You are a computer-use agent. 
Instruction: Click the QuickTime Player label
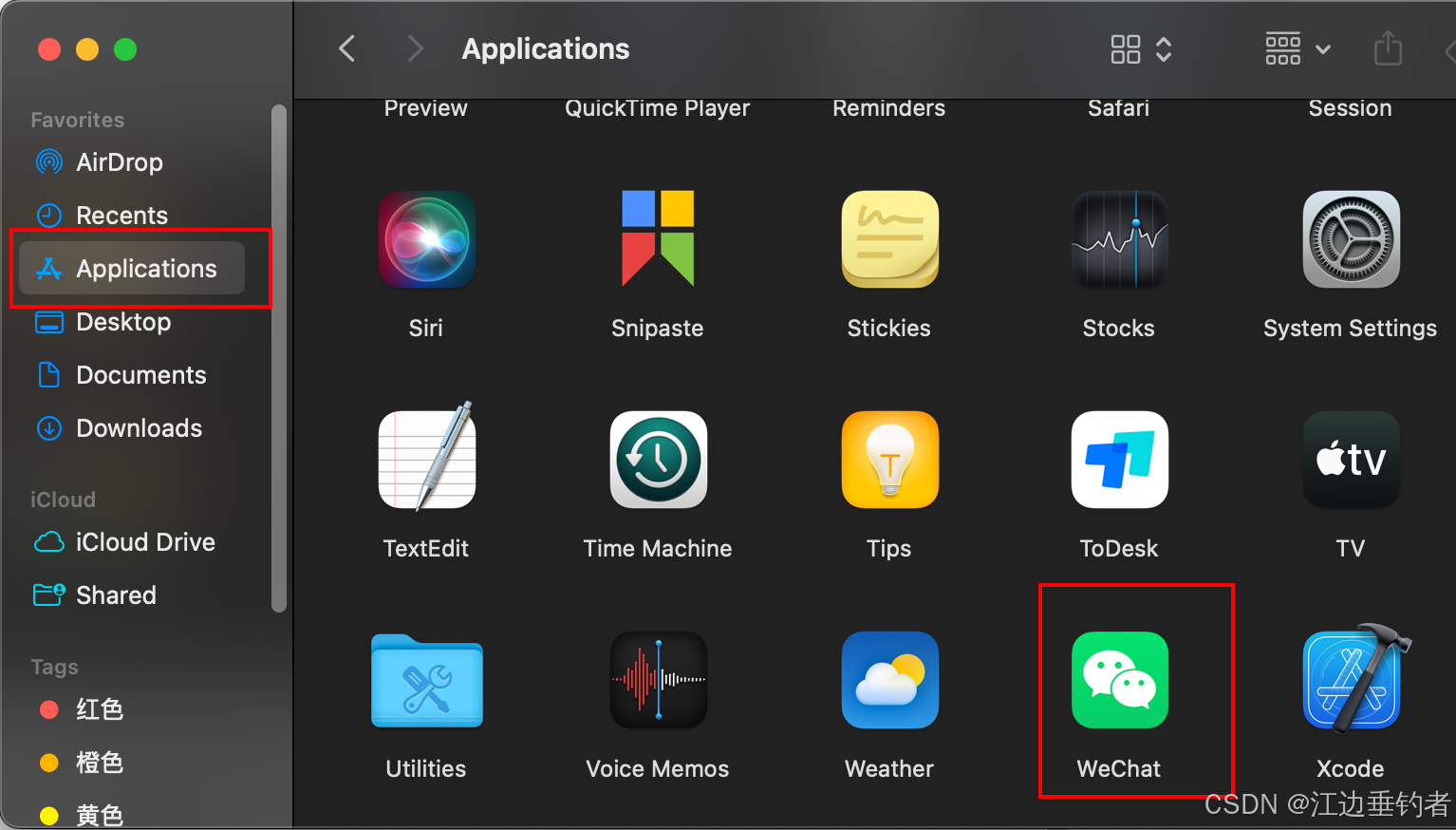(x=658, y=108)
